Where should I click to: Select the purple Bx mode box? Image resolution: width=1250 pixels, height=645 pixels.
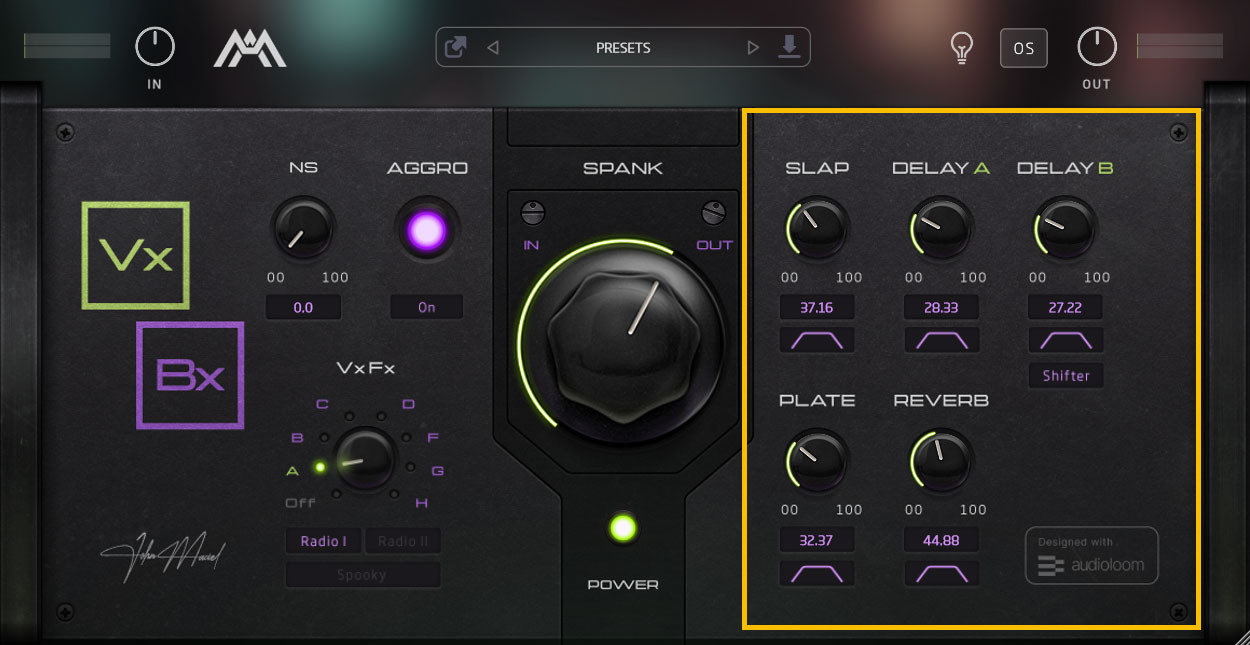click(x=190, y=375)
